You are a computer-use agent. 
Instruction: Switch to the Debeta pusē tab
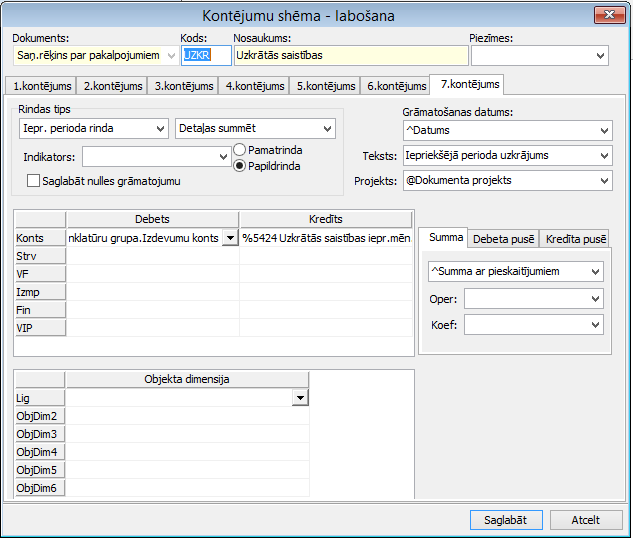click(503, 238)
